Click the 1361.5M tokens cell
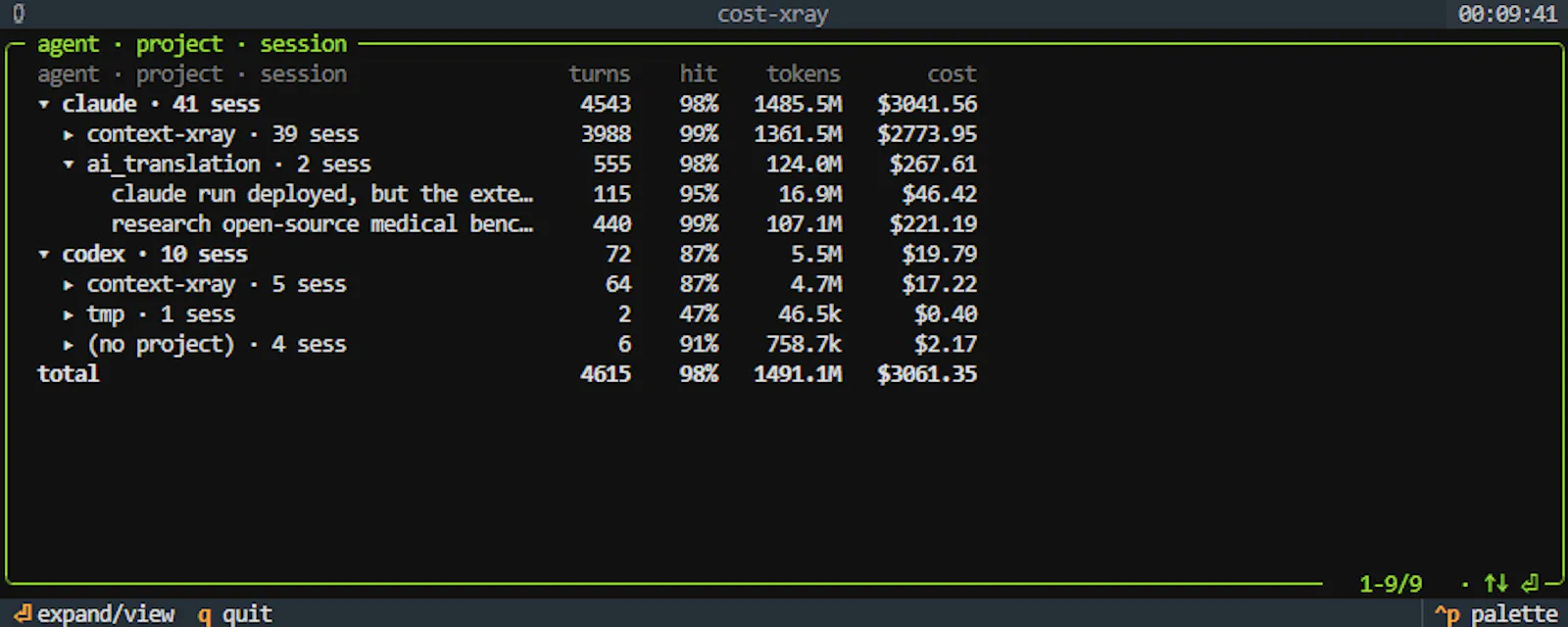 click(x=798, y=134)
